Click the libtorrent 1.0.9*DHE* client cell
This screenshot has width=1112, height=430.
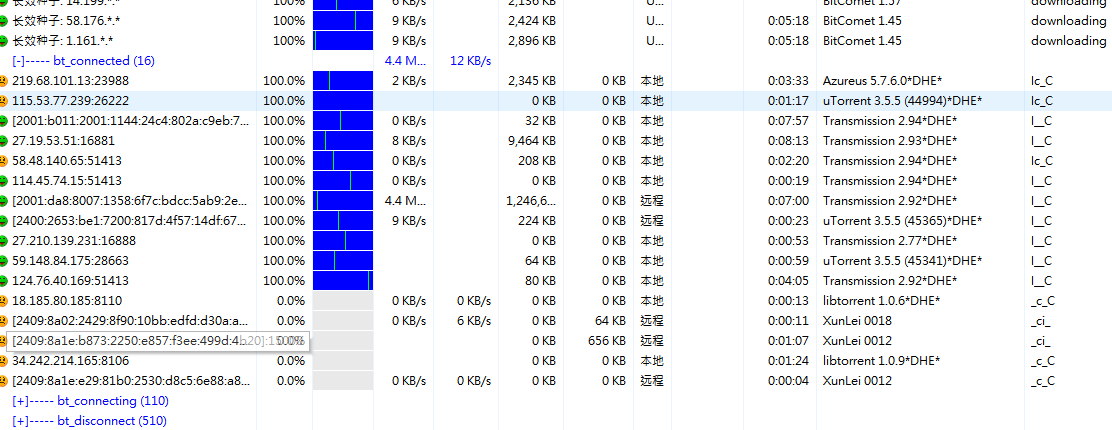881,361
